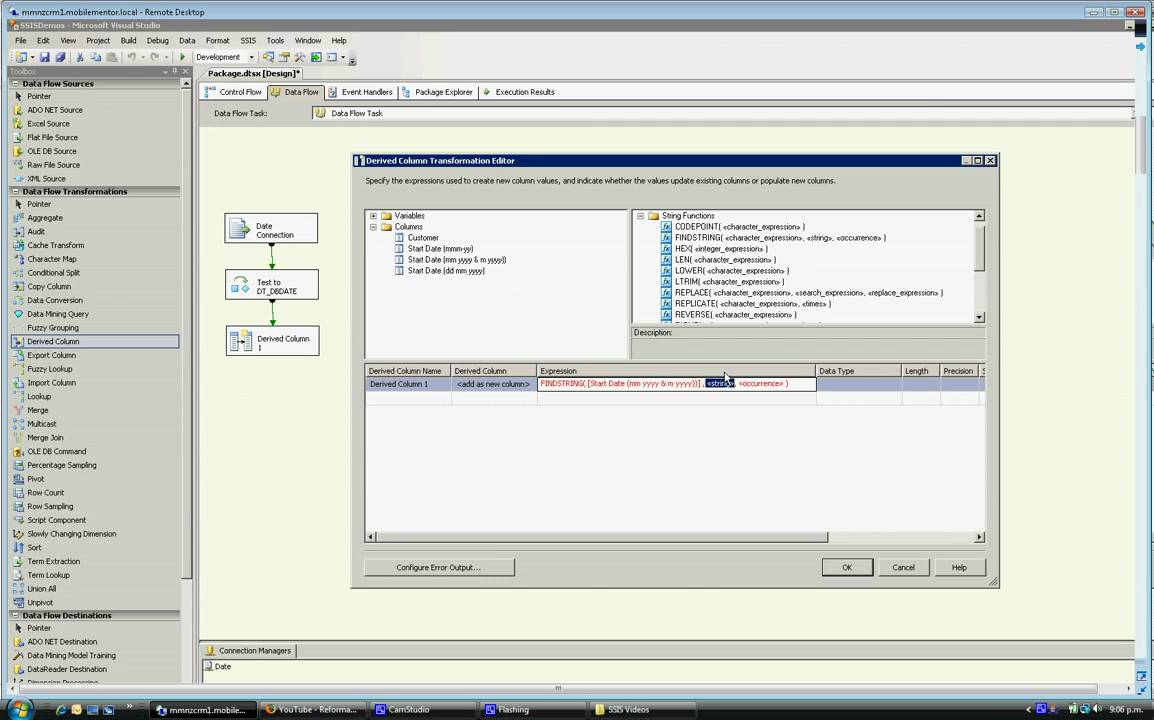Click the Expression field with FINDSTRING

coord(676,384)
